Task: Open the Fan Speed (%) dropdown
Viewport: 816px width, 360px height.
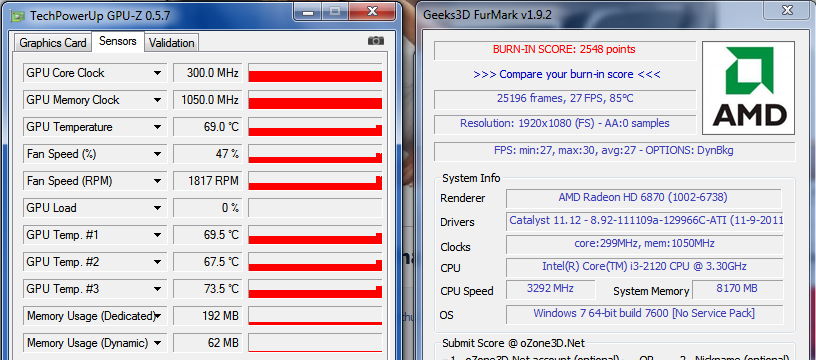Action: [157, 155]
